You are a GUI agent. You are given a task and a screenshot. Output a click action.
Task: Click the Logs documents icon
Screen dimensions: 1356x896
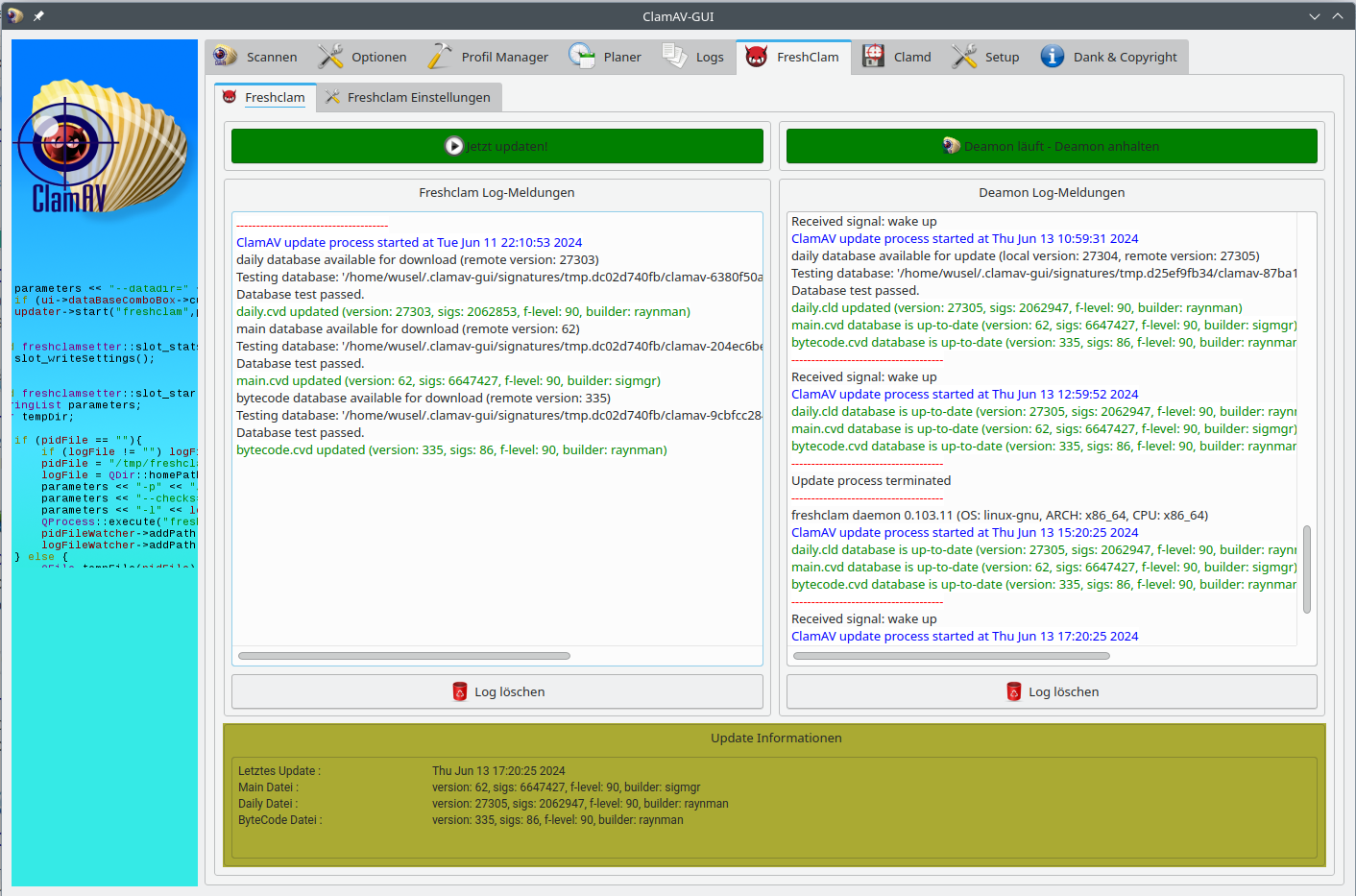tap(675, 56)
